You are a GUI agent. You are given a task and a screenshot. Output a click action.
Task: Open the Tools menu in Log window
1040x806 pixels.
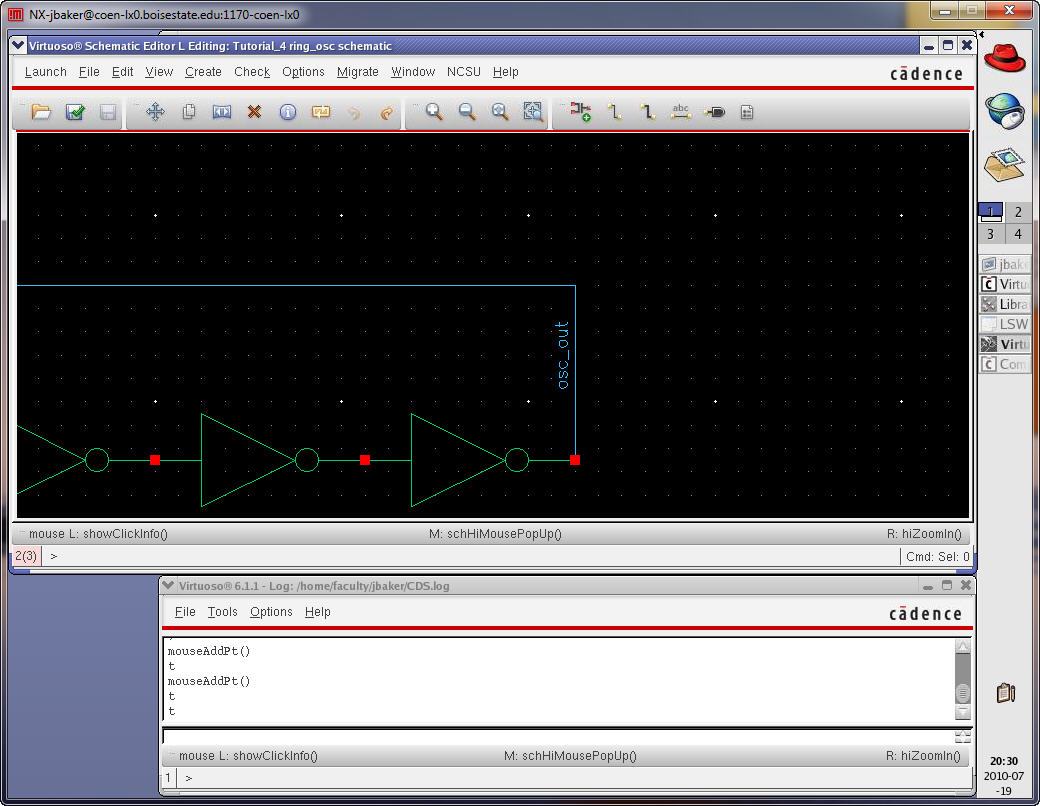point(222,612)
